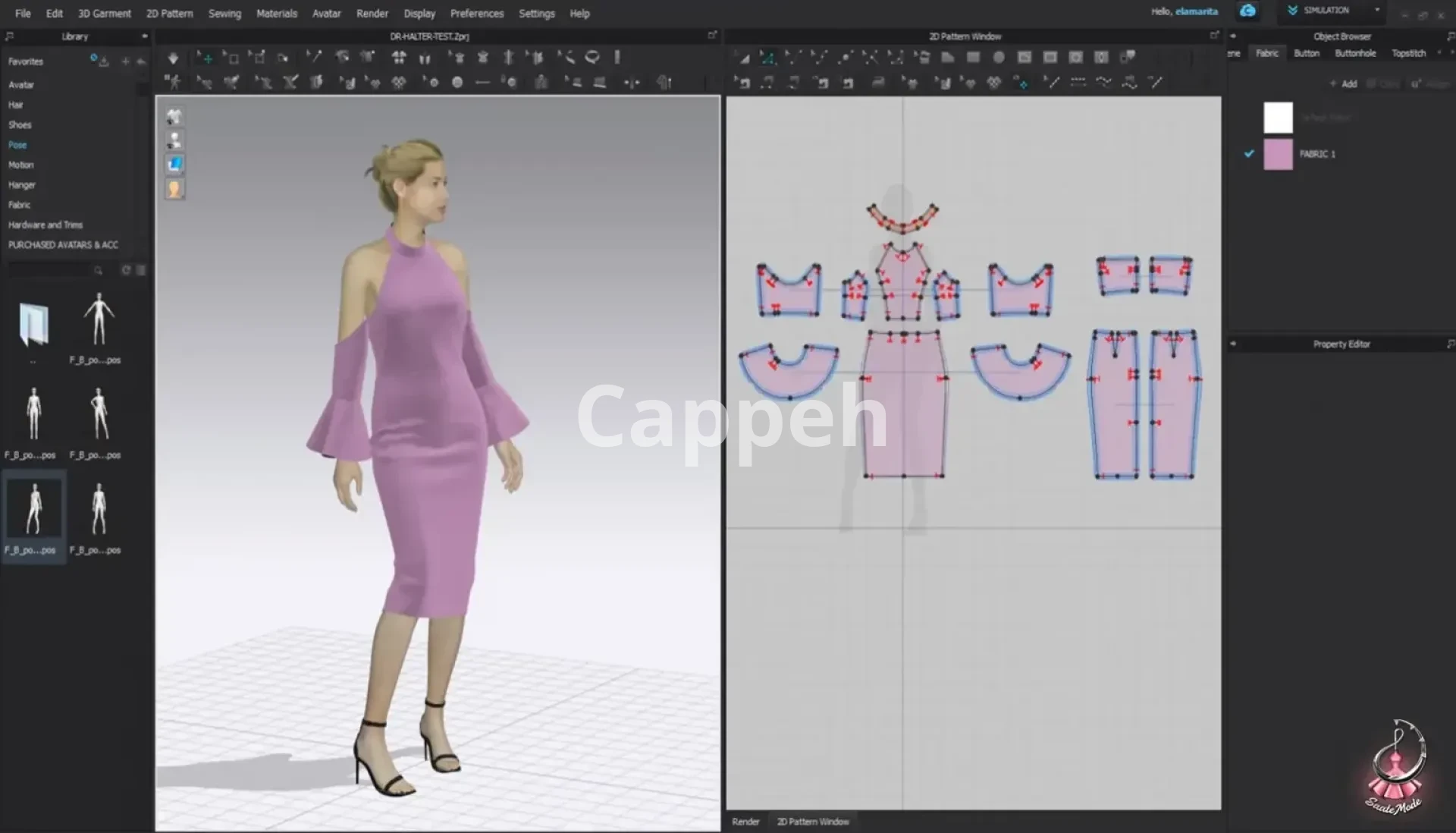Click the Add fabric button
Screen dimensions: 1456x833
1343,83
